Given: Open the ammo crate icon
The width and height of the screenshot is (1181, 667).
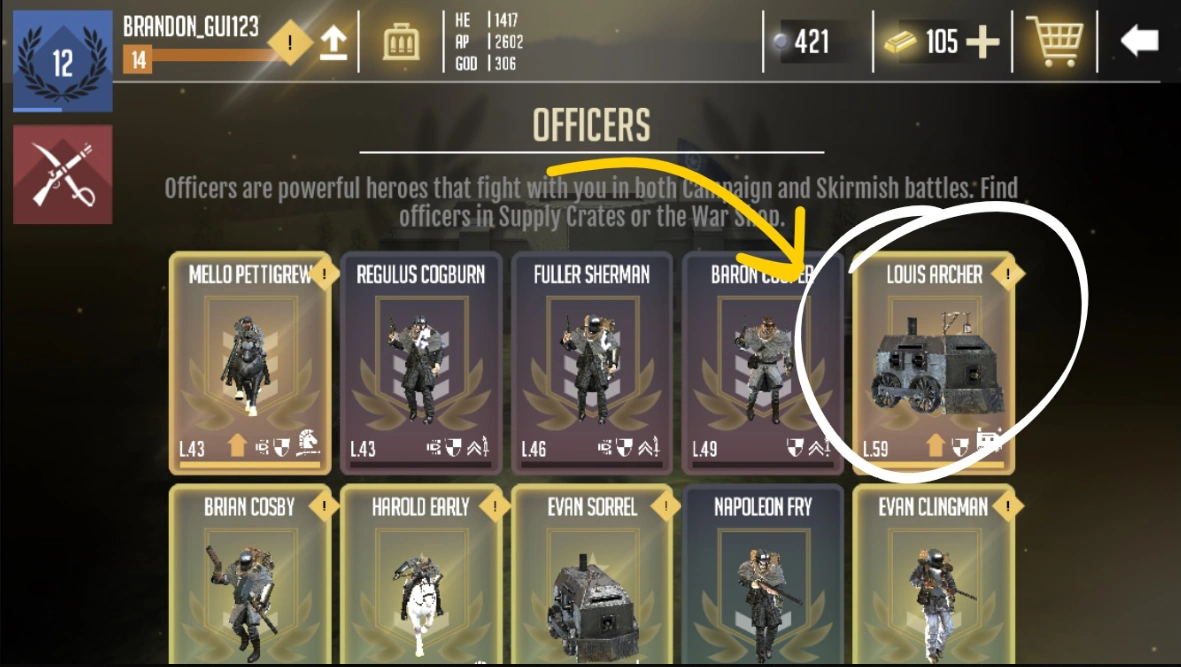Looking at the screenshot, I should coord(401,42).
